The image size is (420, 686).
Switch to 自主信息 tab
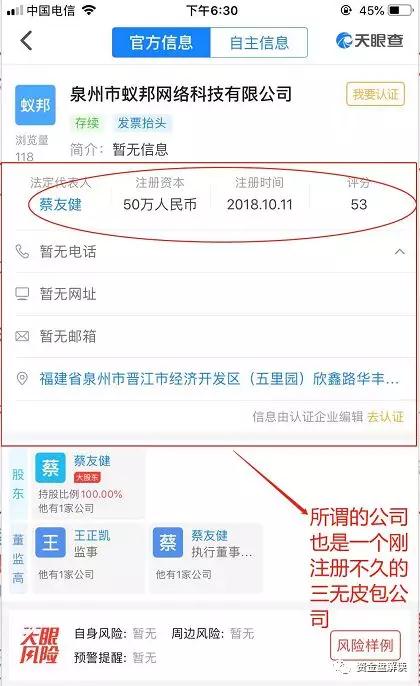259,42
